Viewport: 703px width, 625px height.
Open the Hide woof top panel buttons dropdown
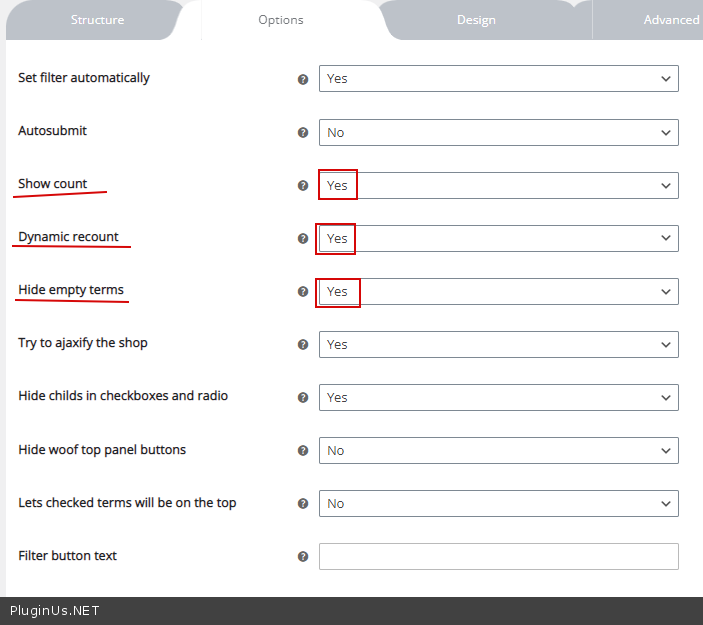pos(498,450)
